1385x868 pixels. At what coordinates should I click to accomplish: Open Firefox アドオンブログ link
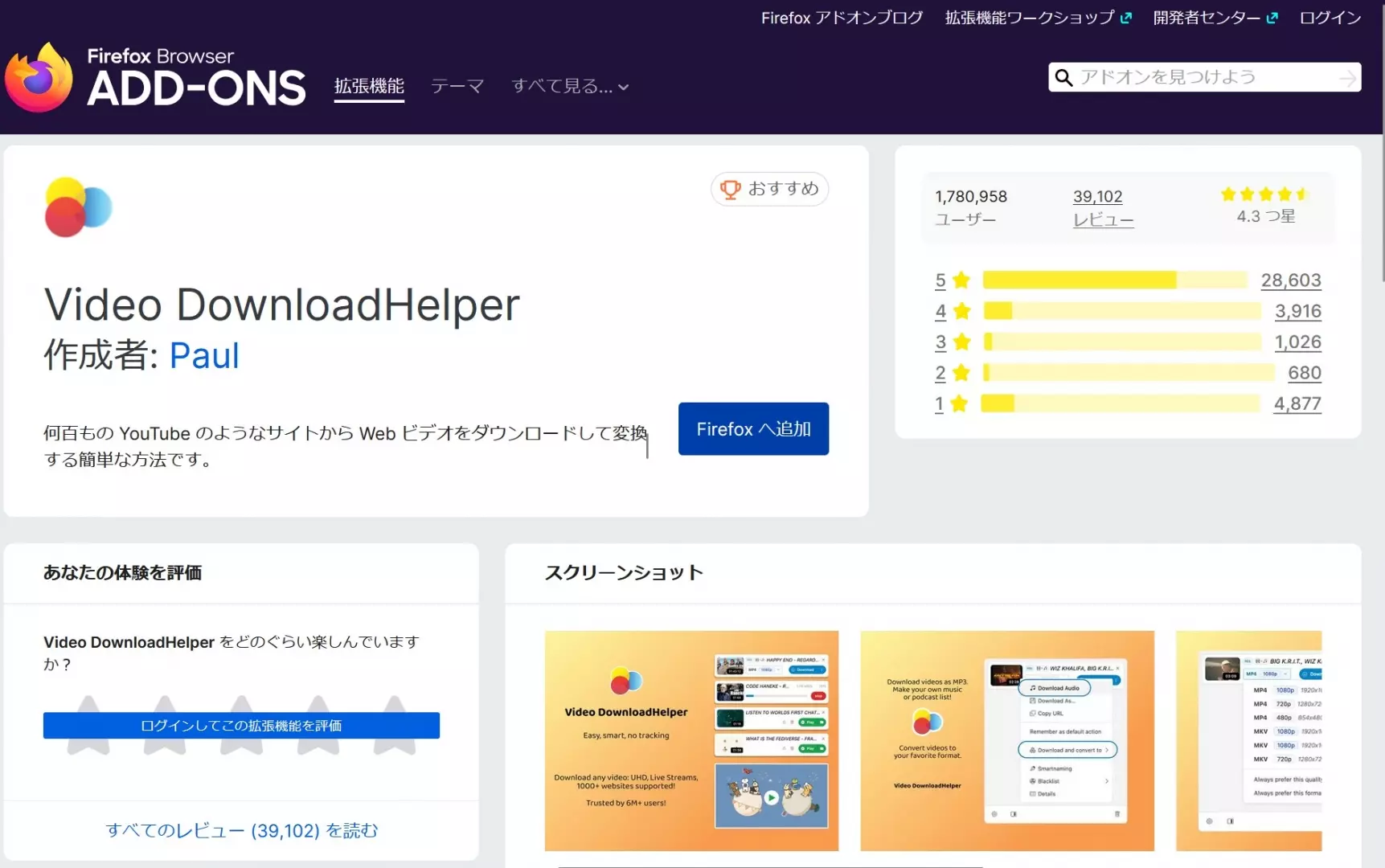[842, 18]
